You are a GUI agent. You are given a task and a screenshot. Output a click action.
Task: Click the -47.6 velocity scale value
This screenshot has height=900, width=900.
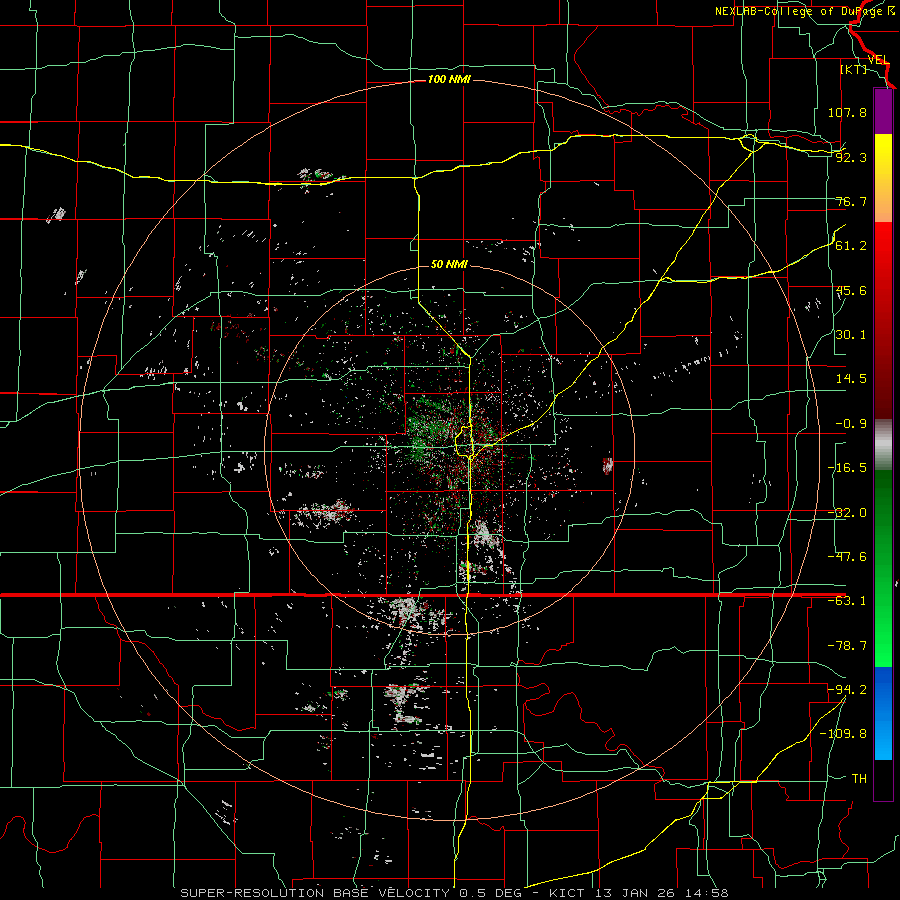pos(847,557)
